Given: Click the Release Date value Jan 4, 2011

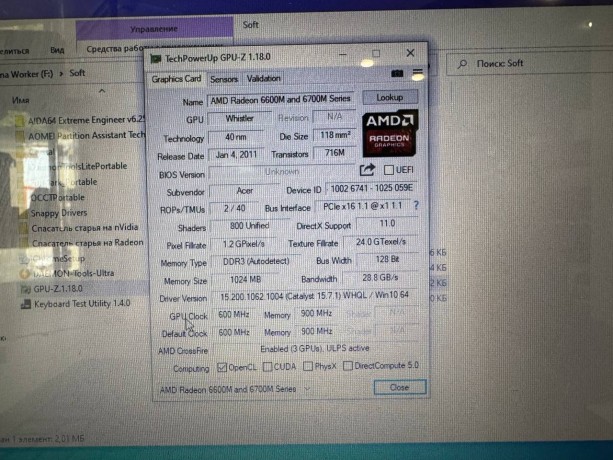Looking at the screenshot, I should point(236,155).
